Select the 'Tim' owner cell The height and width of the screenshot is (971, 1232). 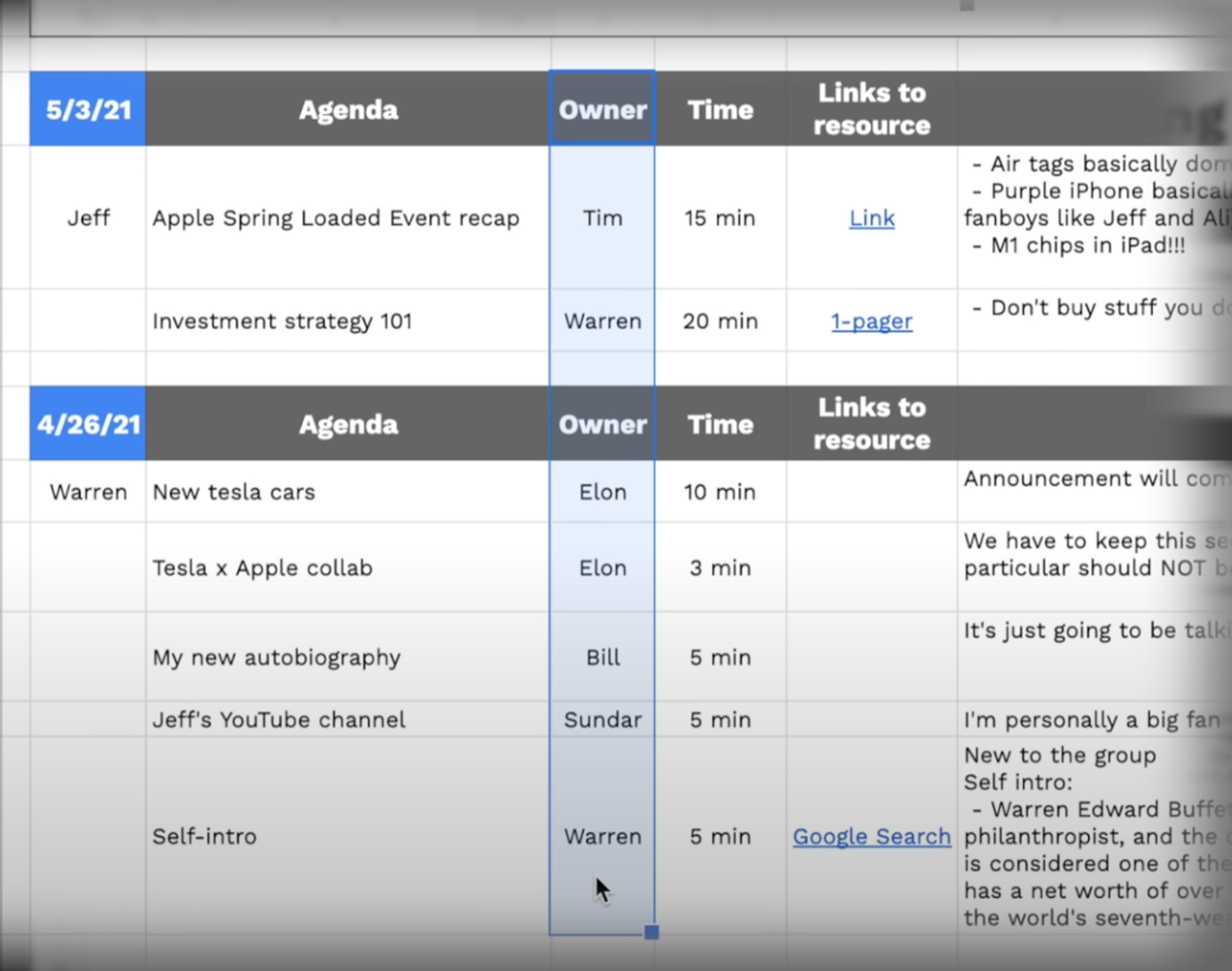click(x=602, y=217)
